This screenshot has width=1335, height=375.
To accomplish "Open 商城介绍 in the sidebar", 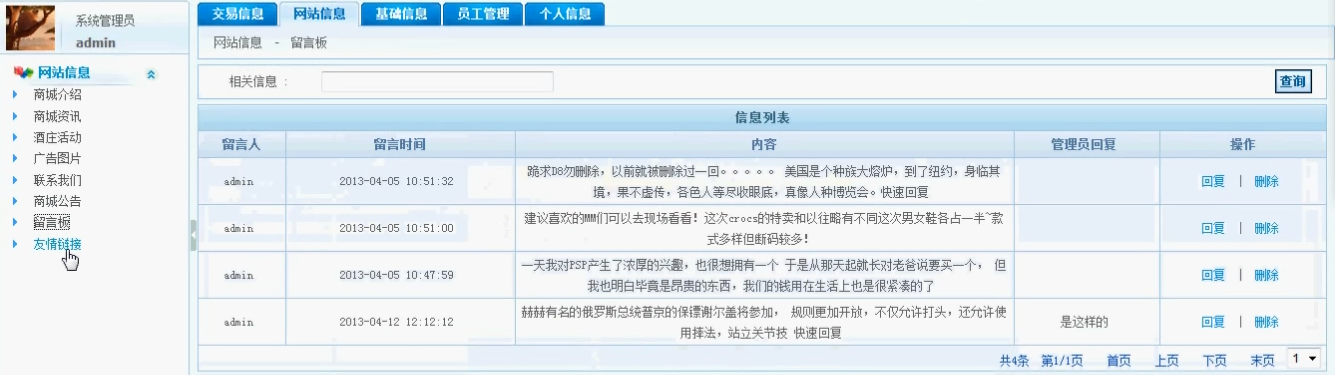I will tap(57, 95).
